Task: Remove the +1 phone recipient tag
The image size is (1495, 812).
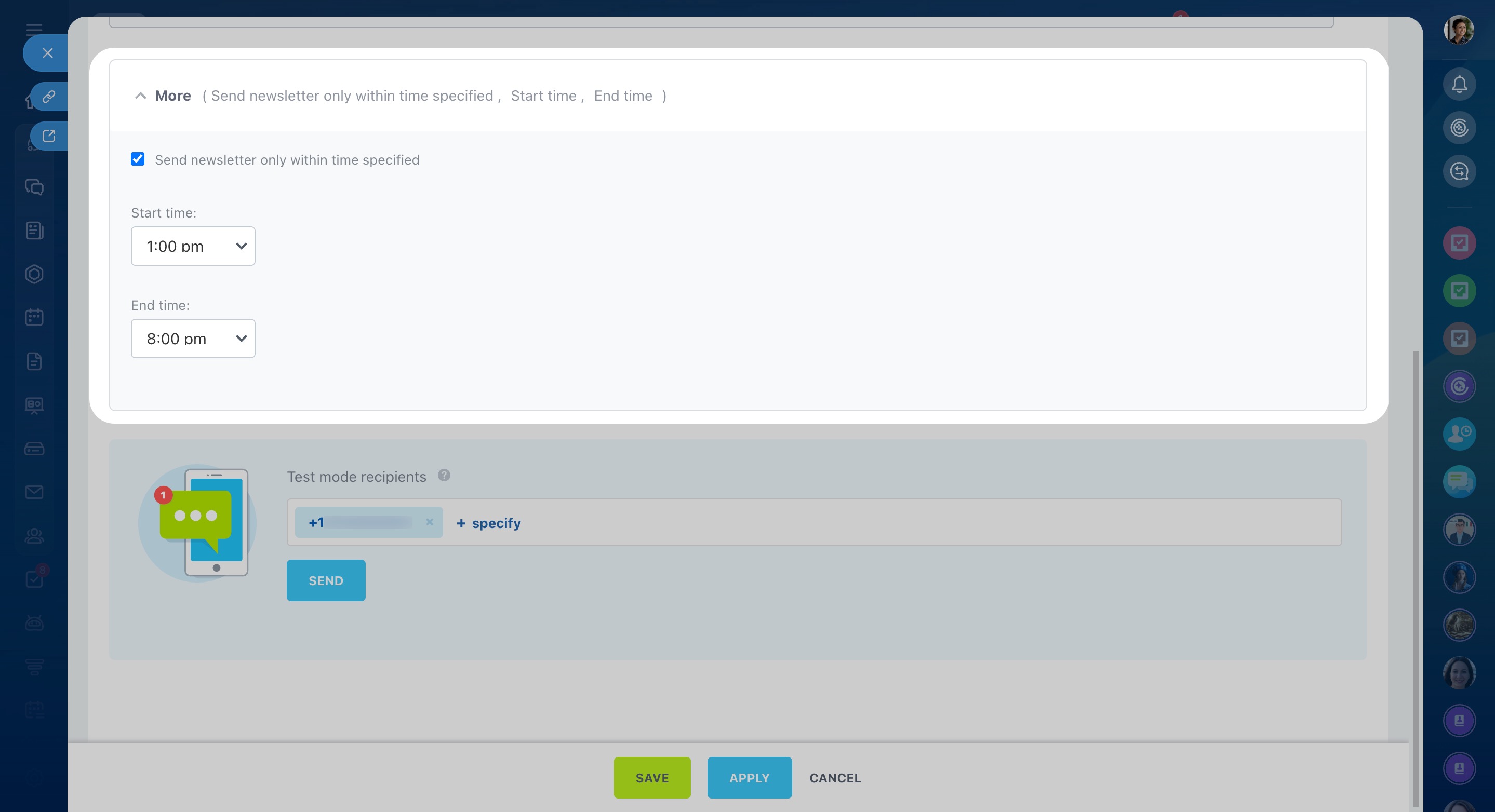Action: point(430,522)
